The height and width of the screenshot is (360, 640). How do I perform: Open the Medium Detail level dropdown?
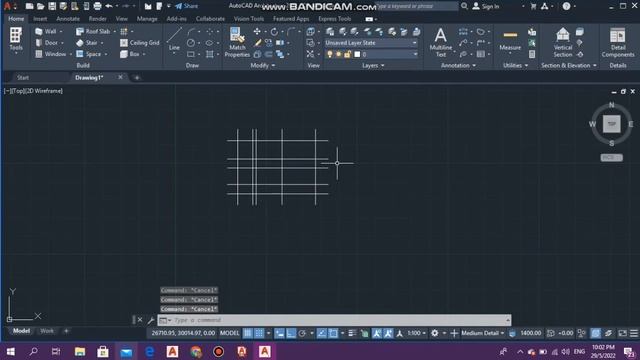click(x=482, y=333)
